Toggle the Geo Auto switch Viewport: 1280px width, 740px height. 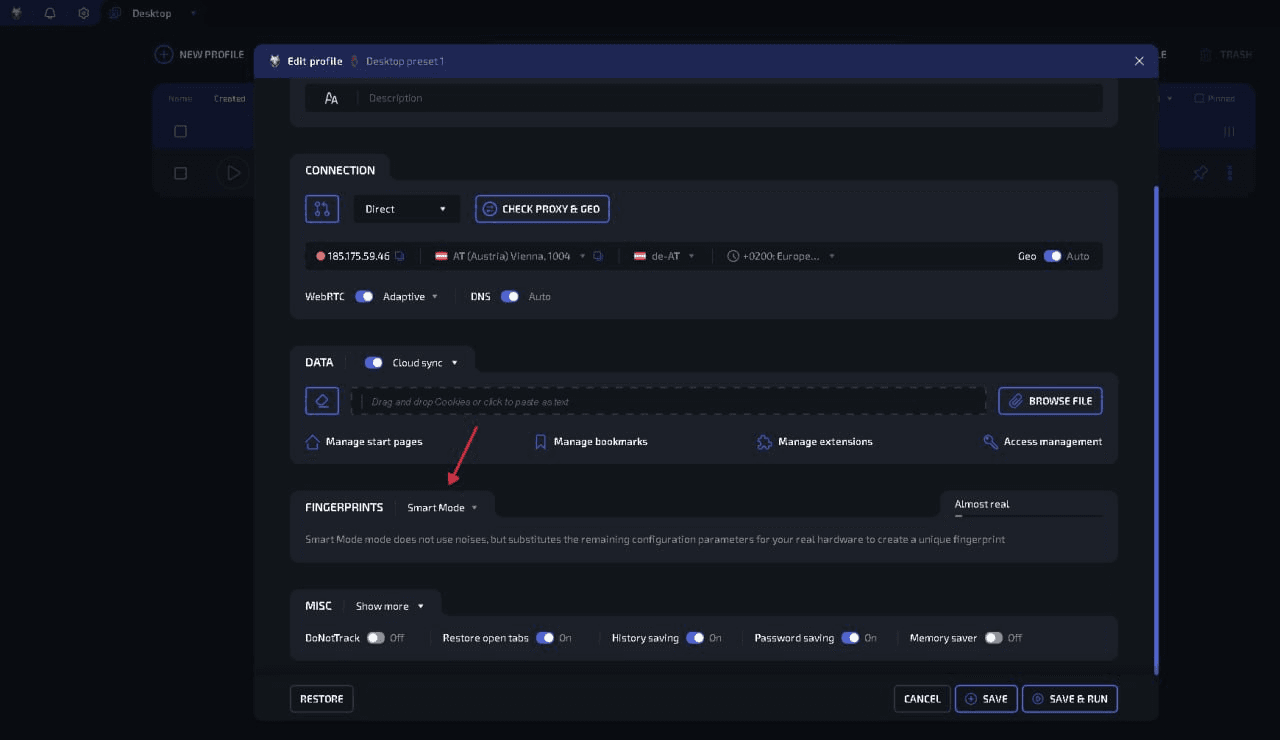[1052, 256]
